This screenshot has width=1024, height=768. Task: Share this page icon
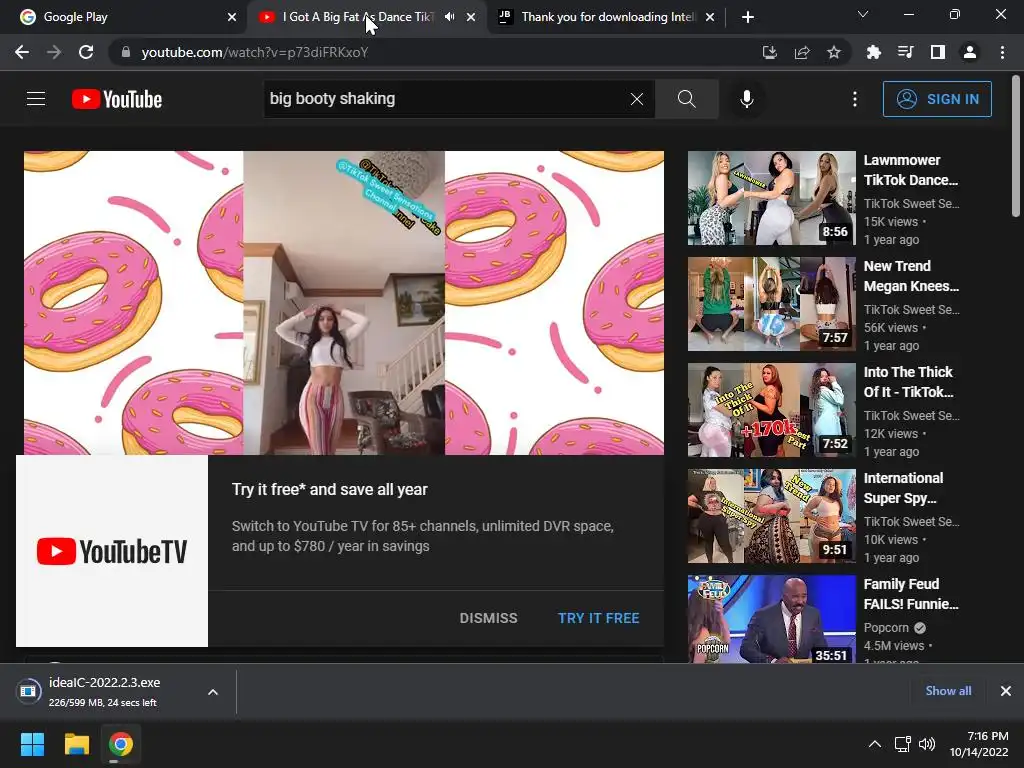[x=802, y=52]
